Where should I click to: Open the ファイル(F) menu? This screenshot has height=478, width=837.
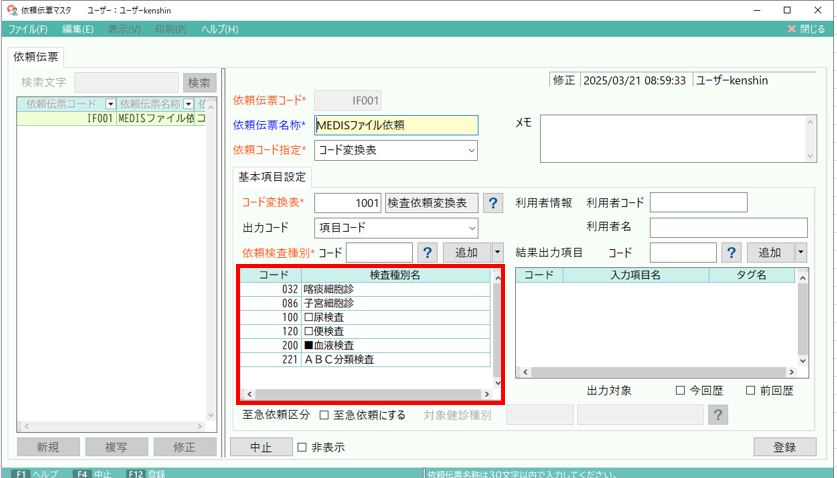click(x=28, y=29)
